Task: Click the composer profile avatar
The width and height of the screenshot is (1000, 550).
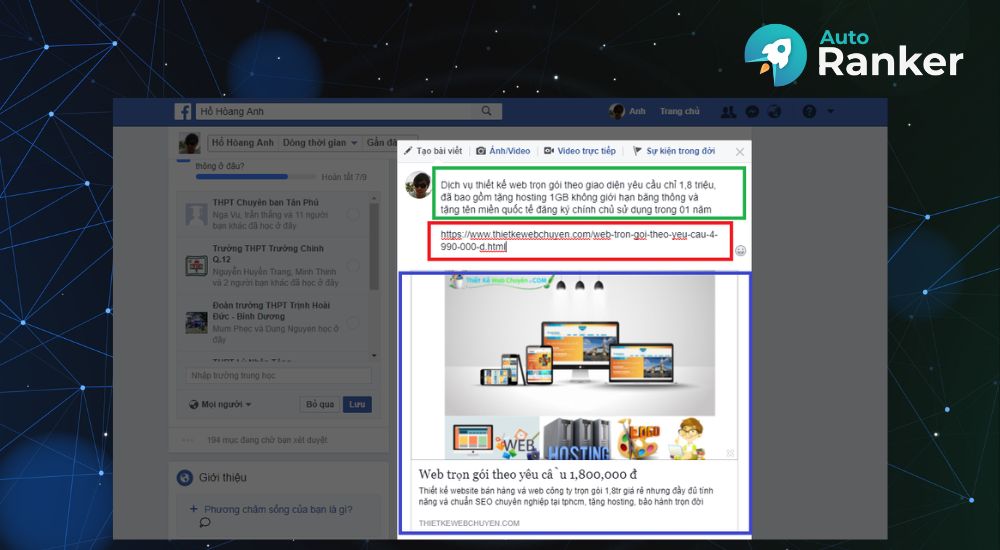Action: click(418, 185)
